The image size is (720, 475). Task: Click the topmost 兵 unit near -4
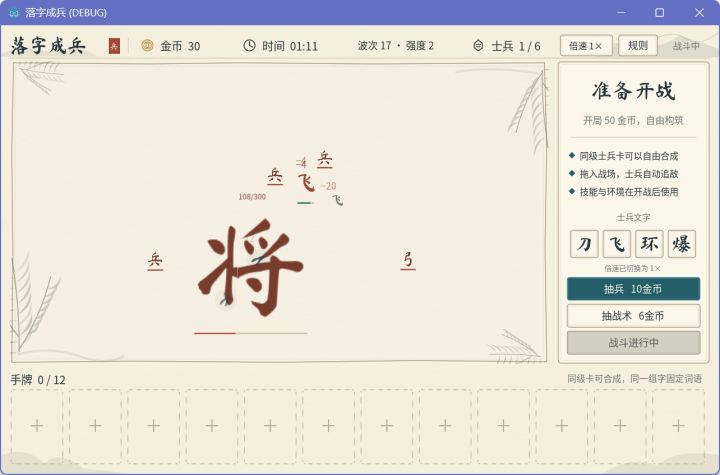[325, 159]
